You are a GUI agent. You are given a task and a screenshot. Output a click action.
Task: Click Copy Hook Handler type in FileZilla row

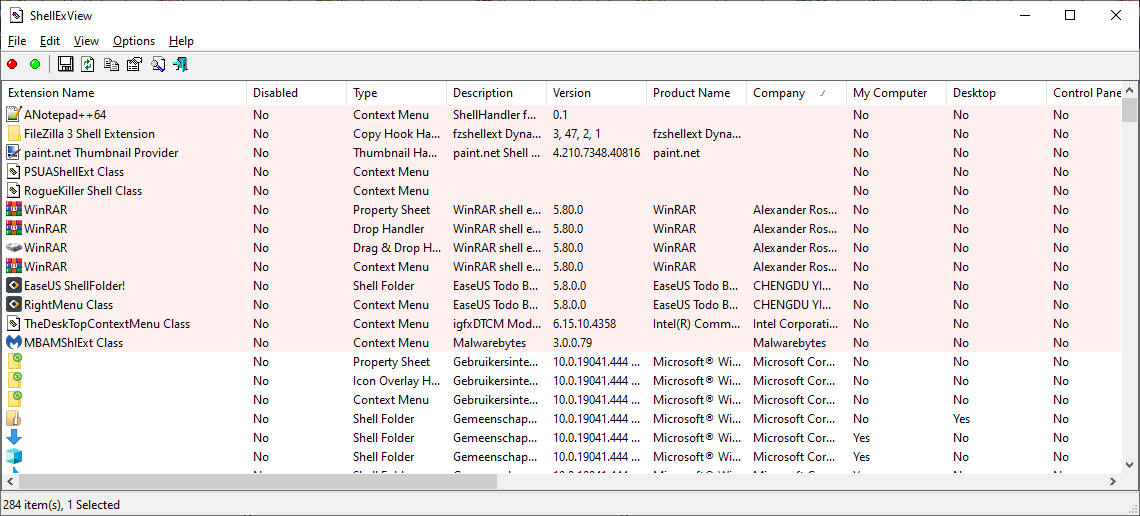pos(396,134)
